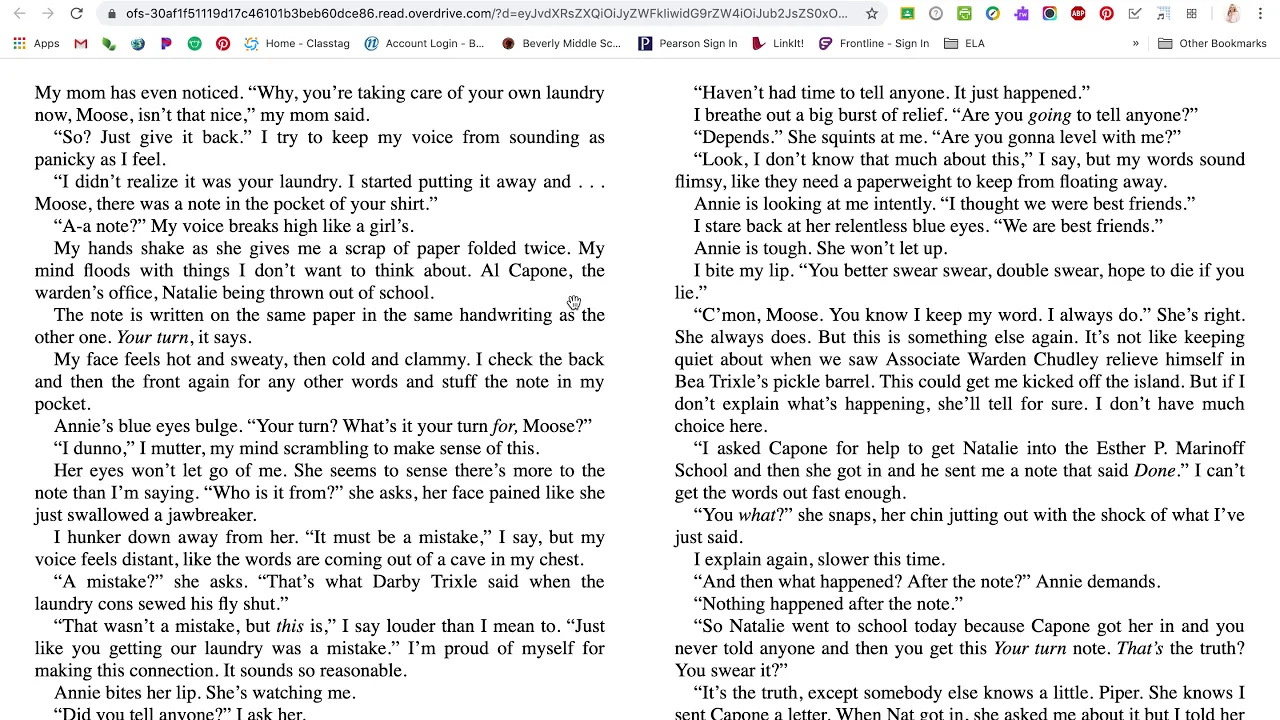Click the line "Annie is tough. She won't let up."
This screenshot has height=720, width=1280.
pos(820,249)
